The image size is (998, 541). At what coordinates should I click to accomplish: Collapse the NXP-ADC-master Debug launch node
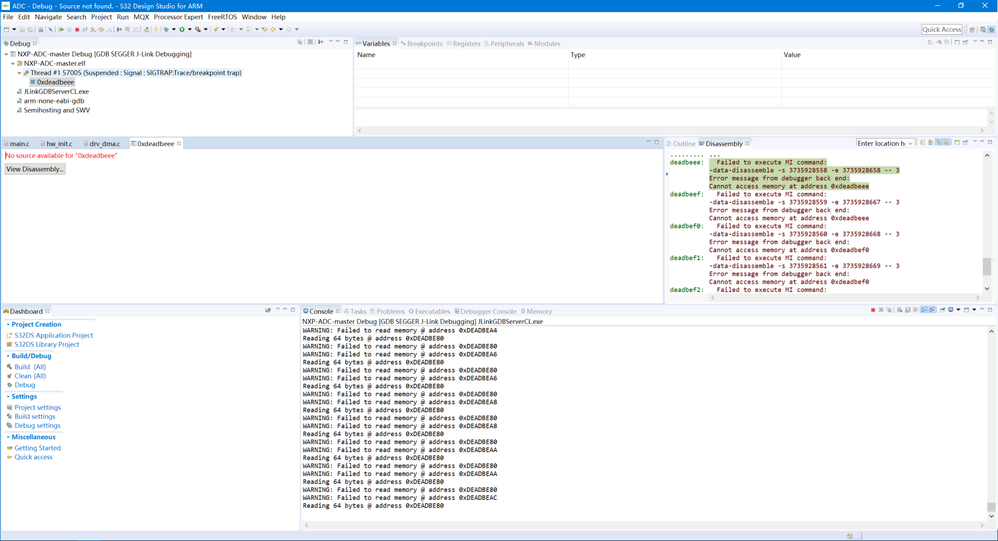point(6,54)
